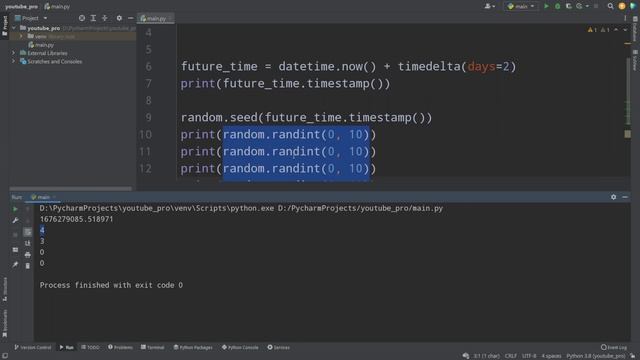Click 'Process finished with exit code 0' text

[x=111, y=285]
